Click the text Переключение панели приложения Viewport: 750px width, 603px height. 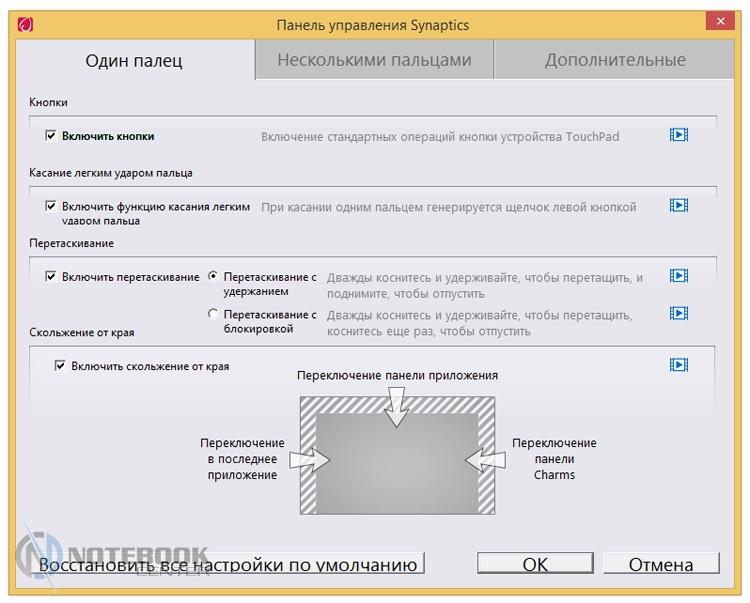(397, 376)
